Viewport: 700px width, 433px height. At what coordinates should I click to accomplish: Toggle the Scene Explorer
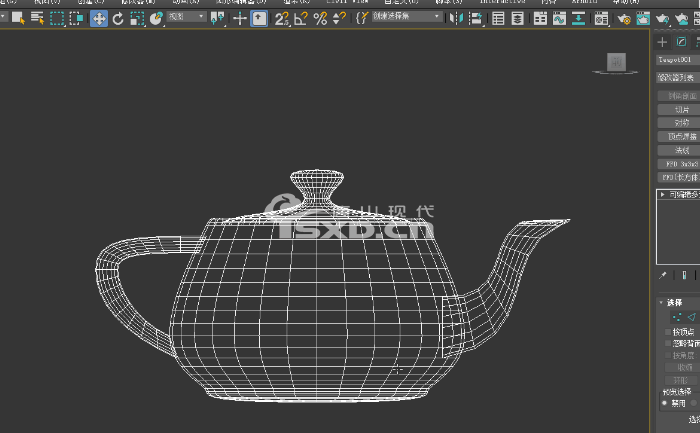pos(498,18)
